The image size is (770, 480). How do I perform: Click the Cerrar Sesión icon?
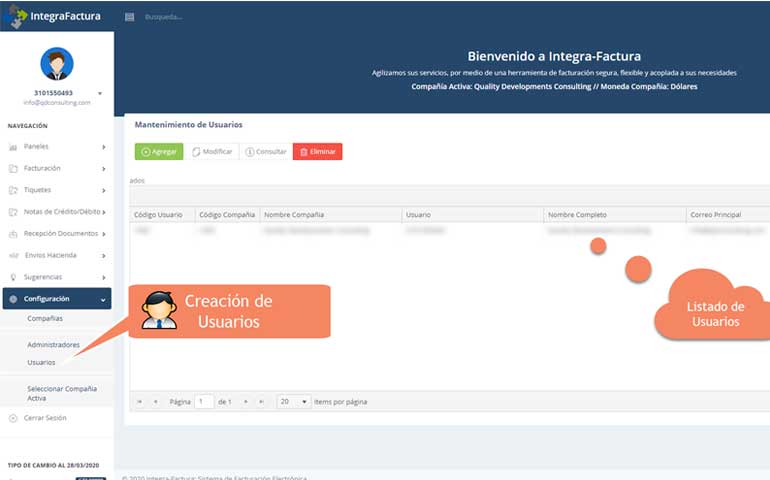(13, 418)
